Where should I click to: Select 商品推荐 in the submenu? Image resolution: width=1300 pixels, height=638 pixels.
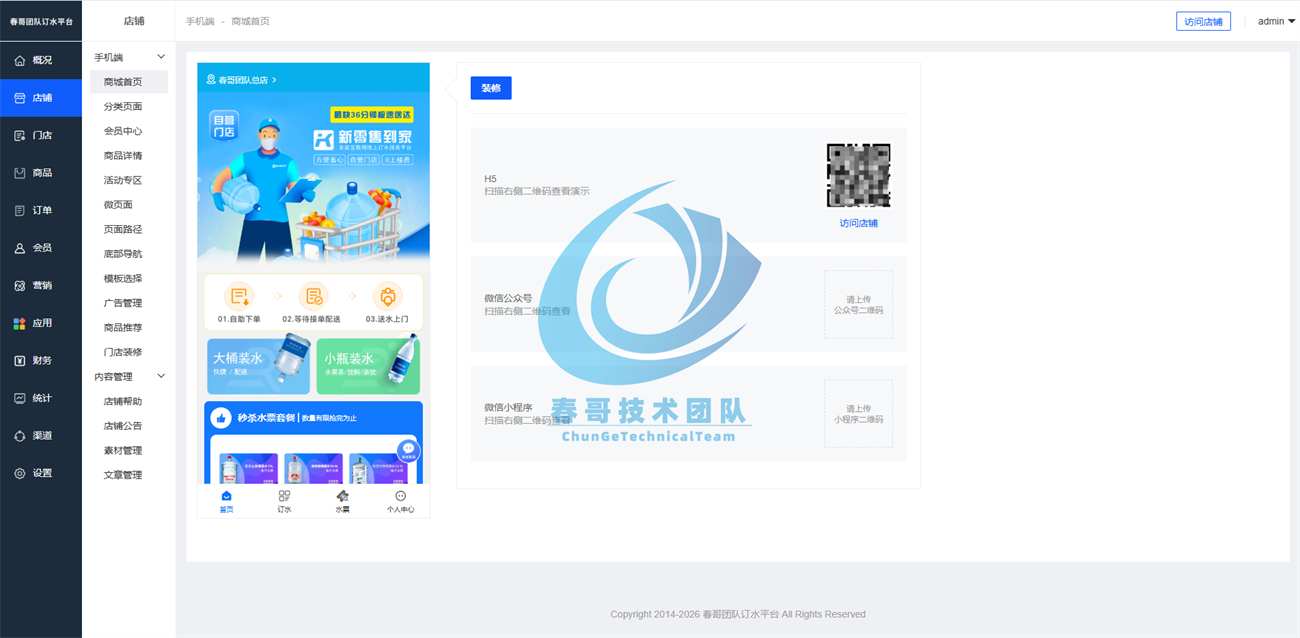coord(123,327)
